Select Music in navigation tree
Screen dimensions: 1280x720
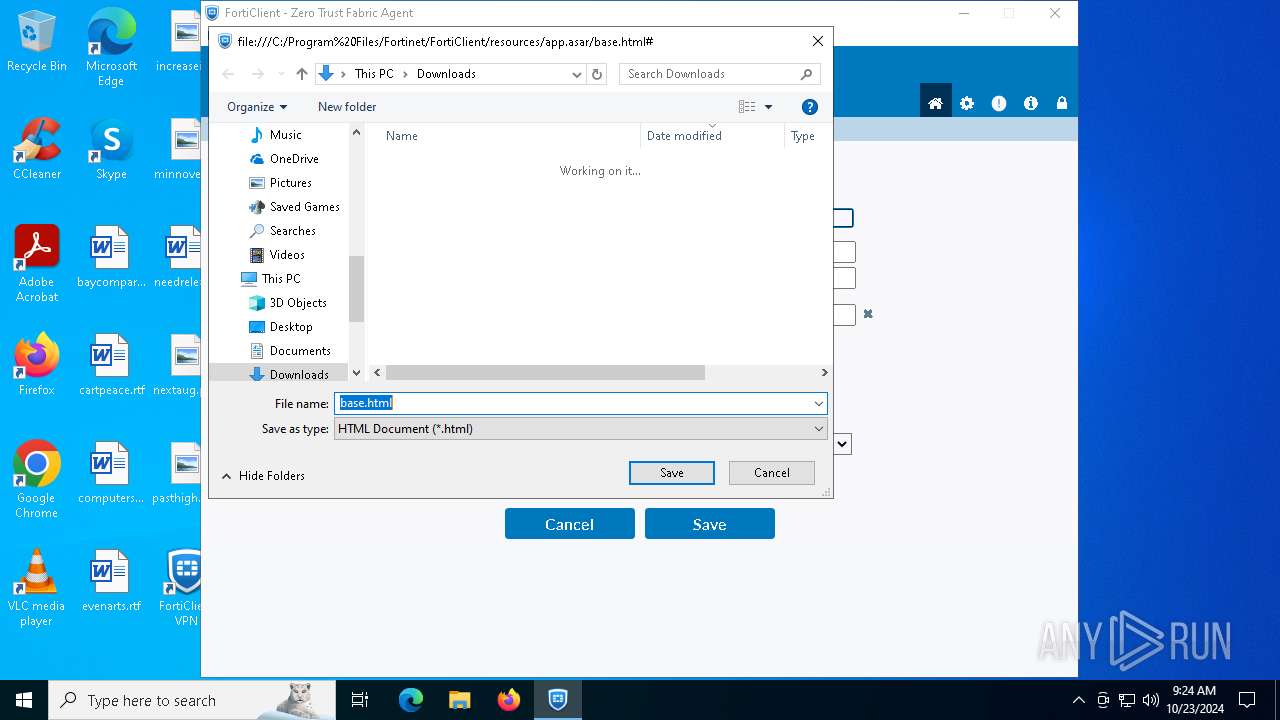tap(286, 135)
